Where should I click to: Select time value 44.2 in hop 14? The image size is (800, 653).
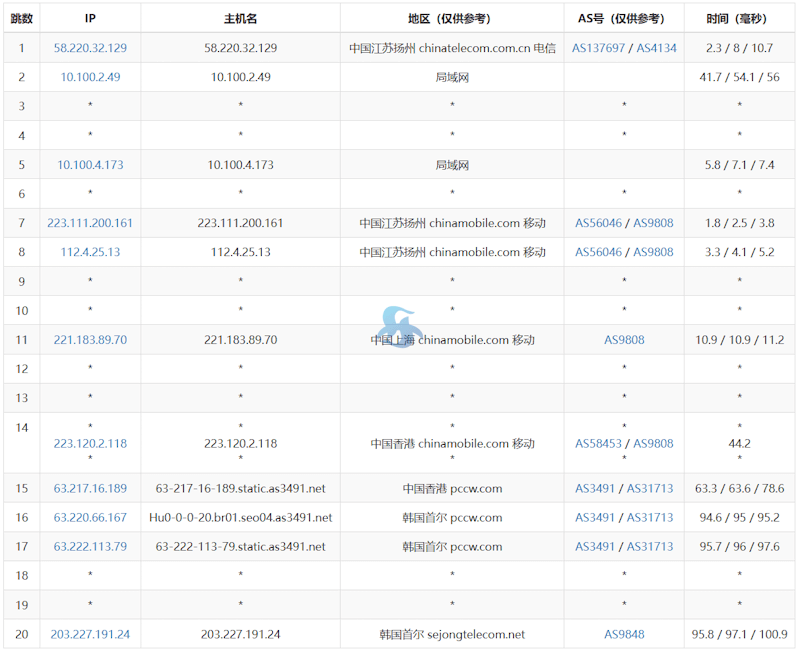739,443
